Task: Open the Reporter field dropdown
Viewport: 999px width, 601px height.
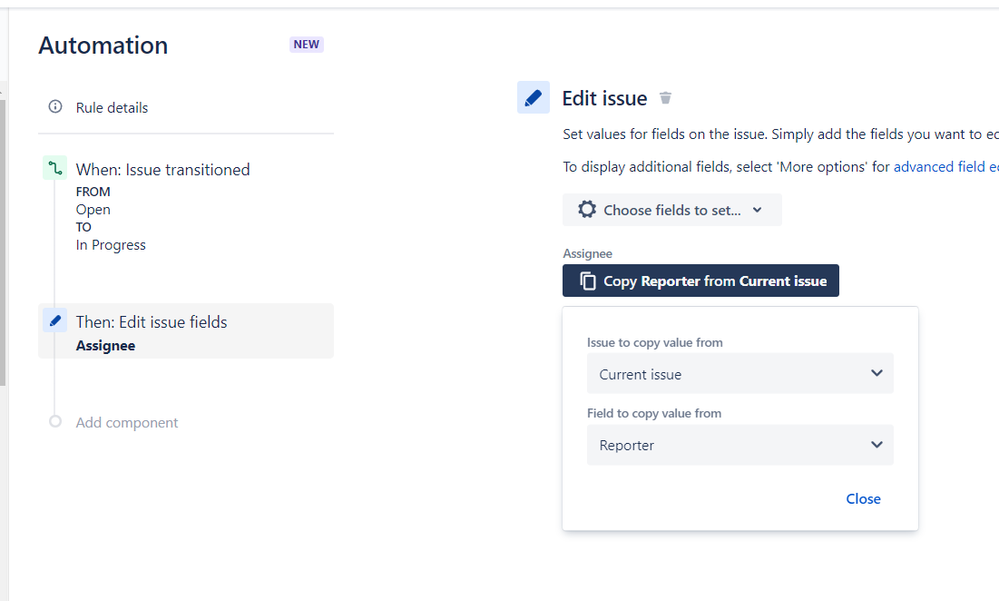Action: [740, 445]
